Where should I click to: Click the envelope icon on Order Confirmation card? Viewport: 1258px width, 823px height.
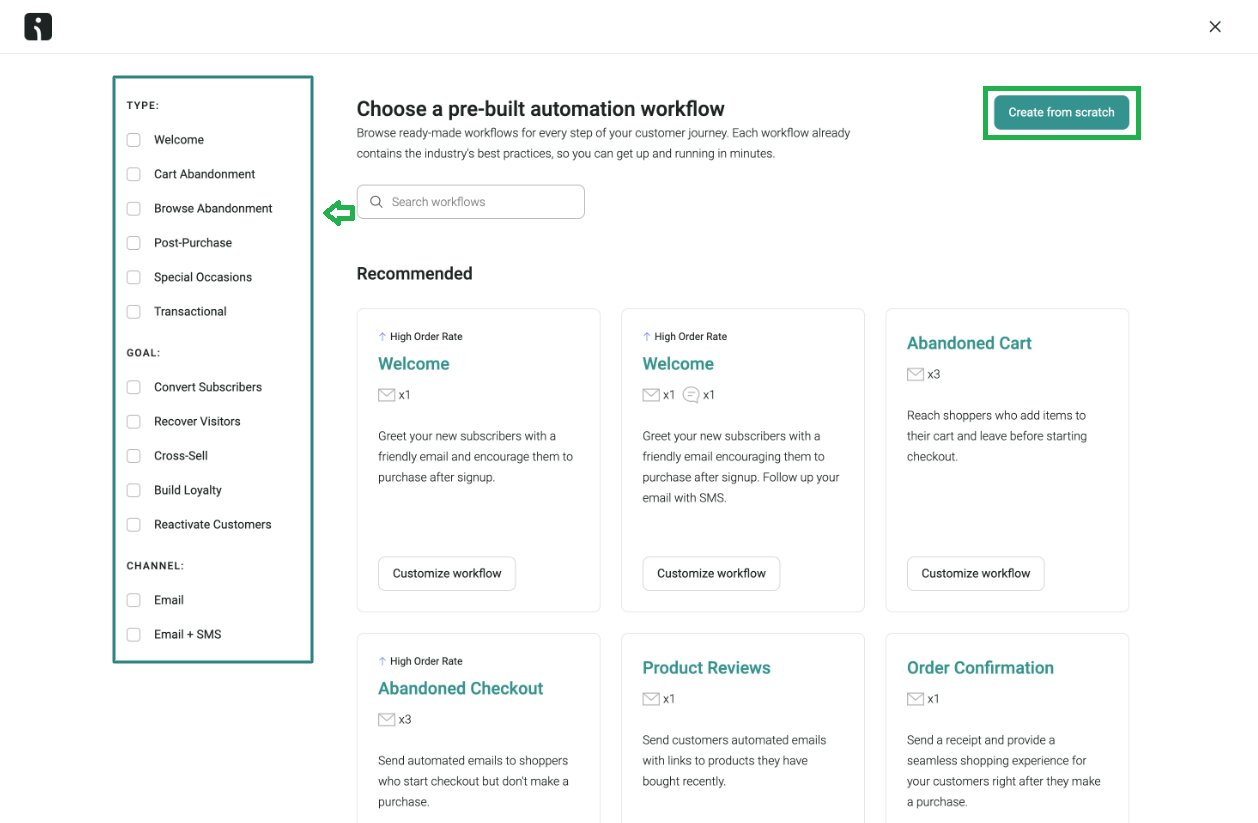(x=915, y=698)
